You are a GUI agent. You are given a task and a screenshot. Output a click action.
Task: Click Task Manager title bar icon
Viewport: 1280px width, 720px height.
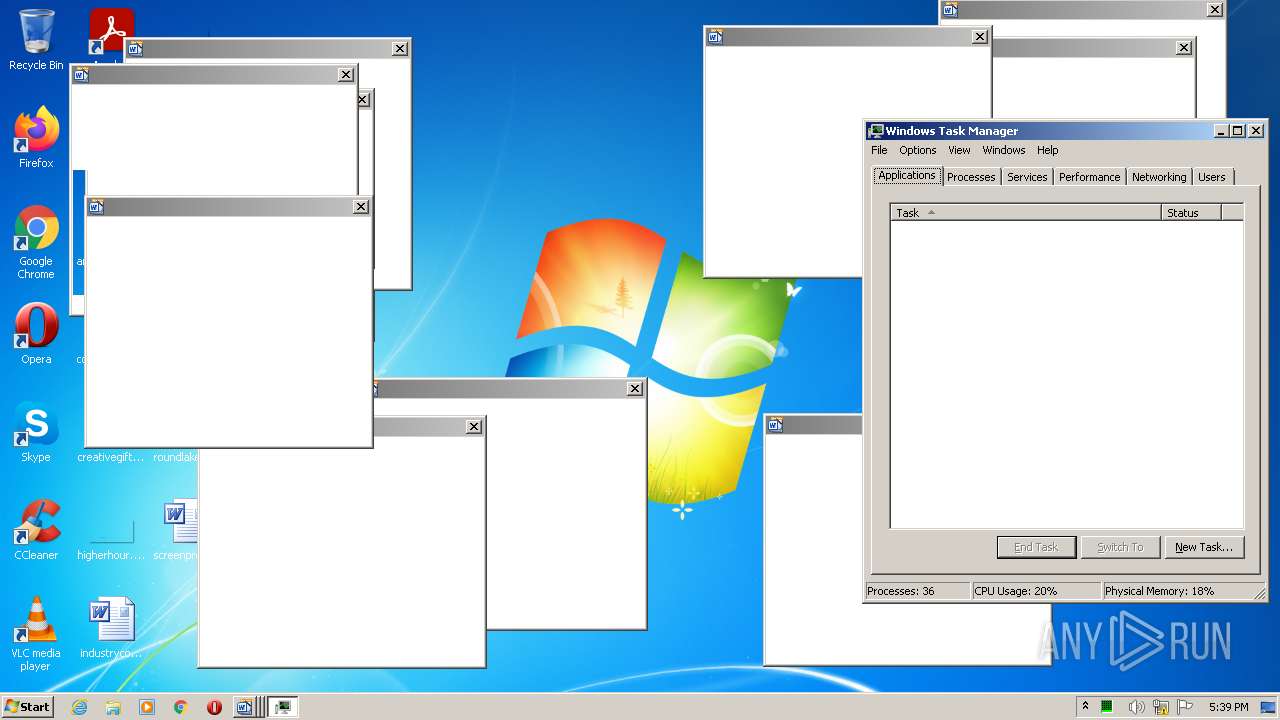click(x=876, y=131)
